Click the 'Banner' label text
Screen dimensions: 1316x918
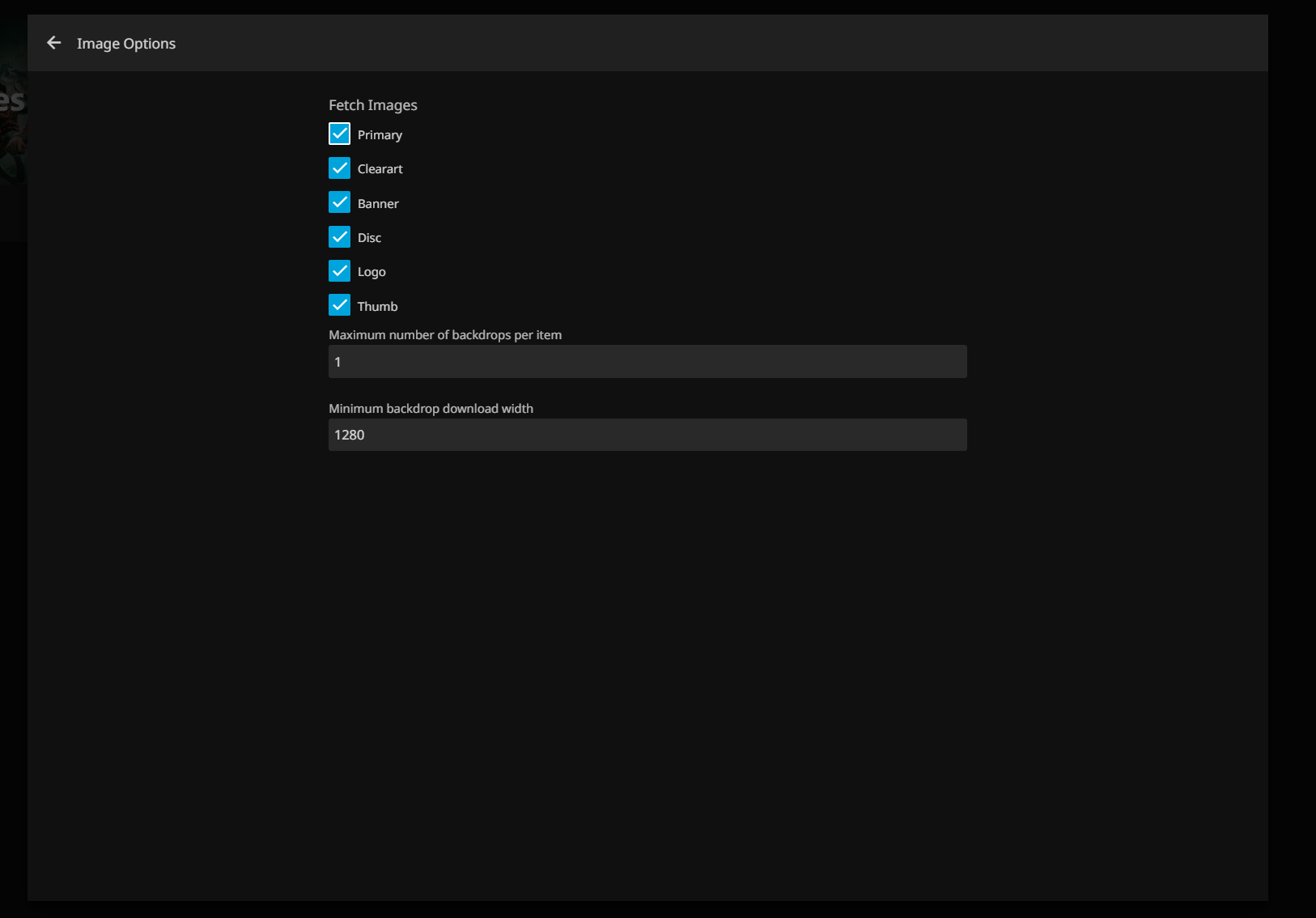tap(378, 204)
